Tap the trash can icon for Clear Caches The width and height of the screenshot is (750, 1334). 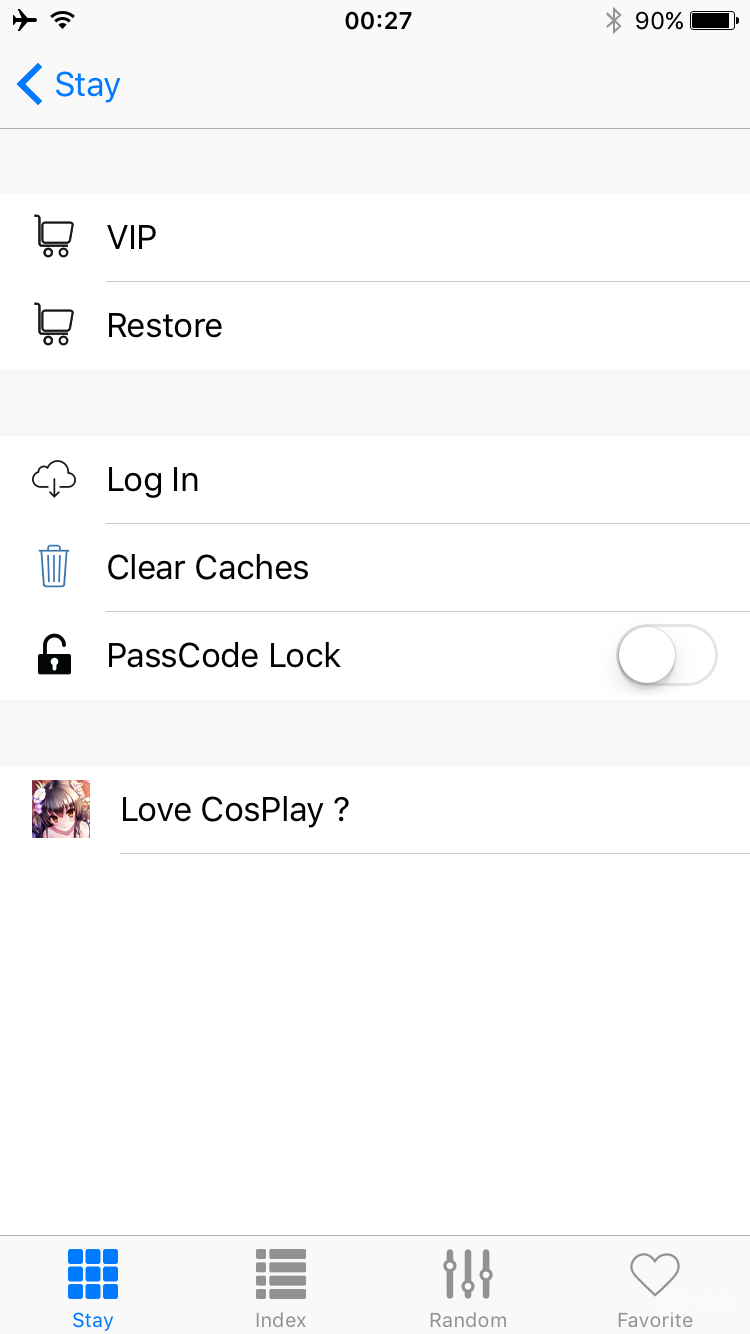[x=54, y=567]
